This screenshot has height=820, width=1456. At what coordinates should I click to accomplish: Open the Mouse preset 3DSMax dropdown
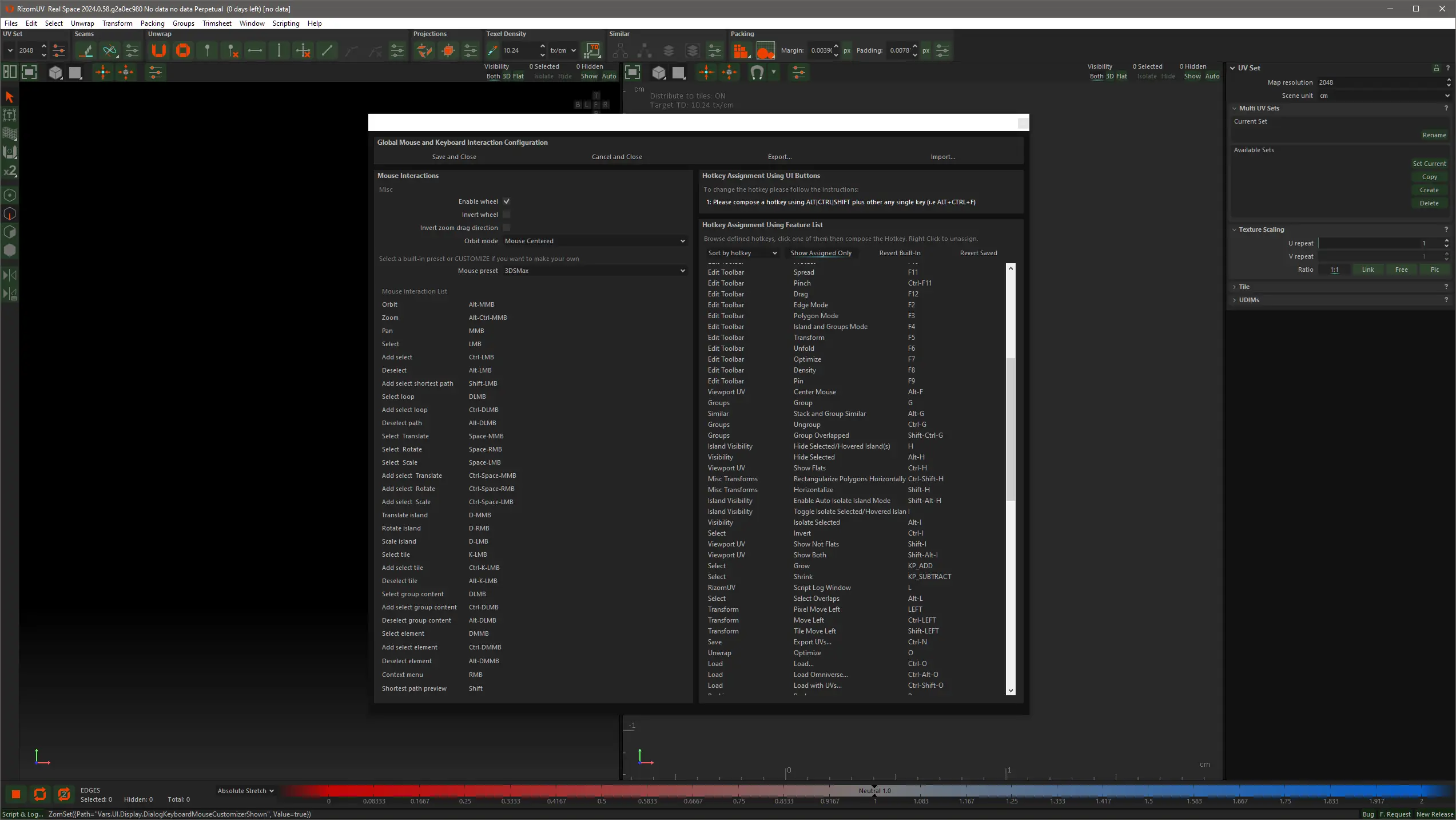[x=594, y=271]
